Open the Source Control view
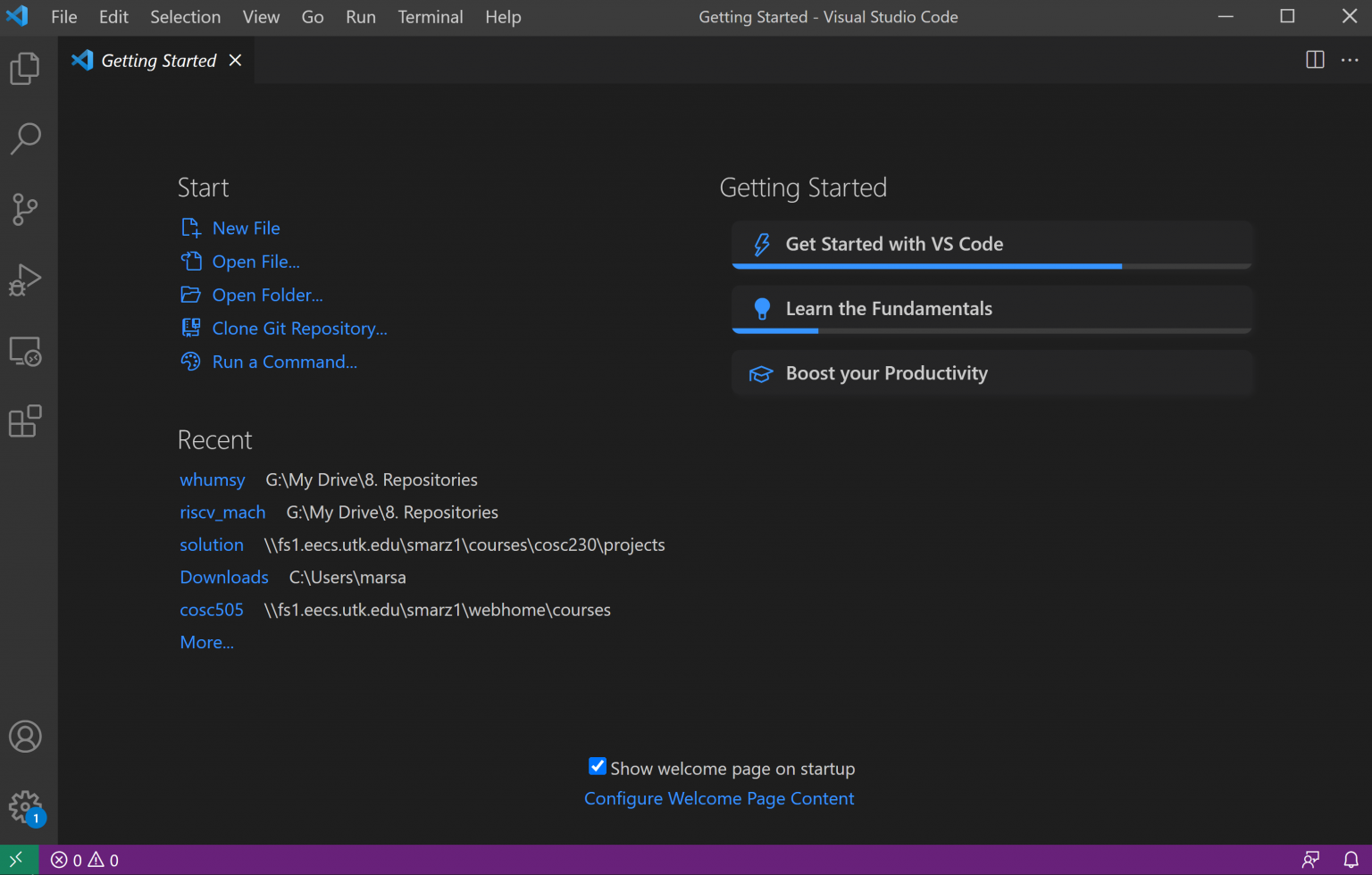The width and height of the screenshot is (1372, 875). pyautogui.click(x=25, y=210)
